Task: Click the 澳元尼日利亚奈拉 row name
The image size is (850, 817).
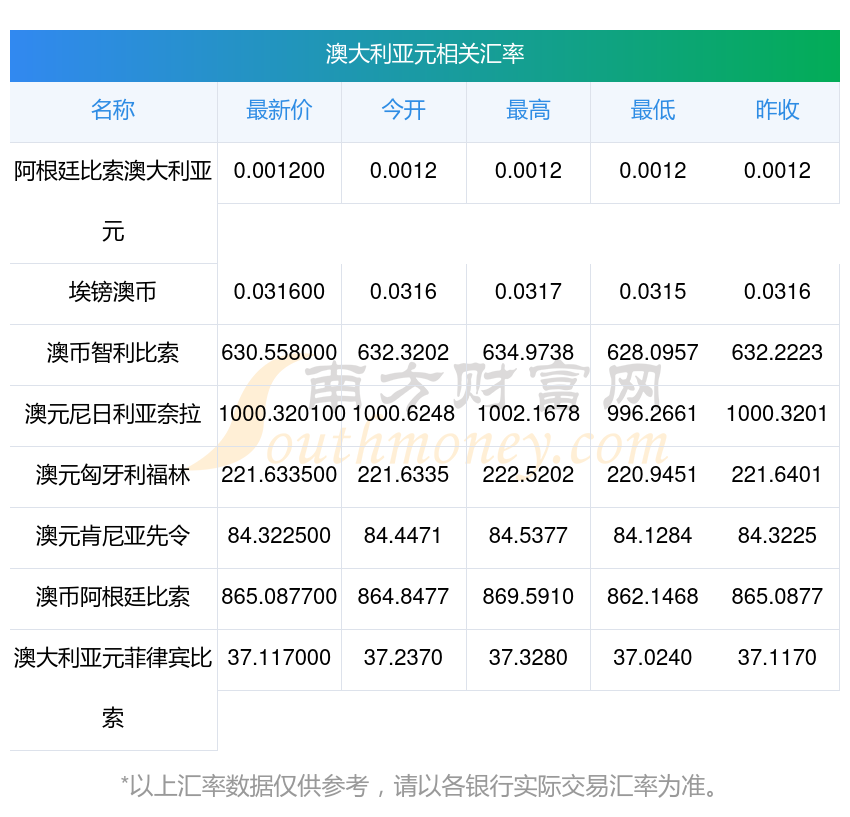Action: point(113,414)
